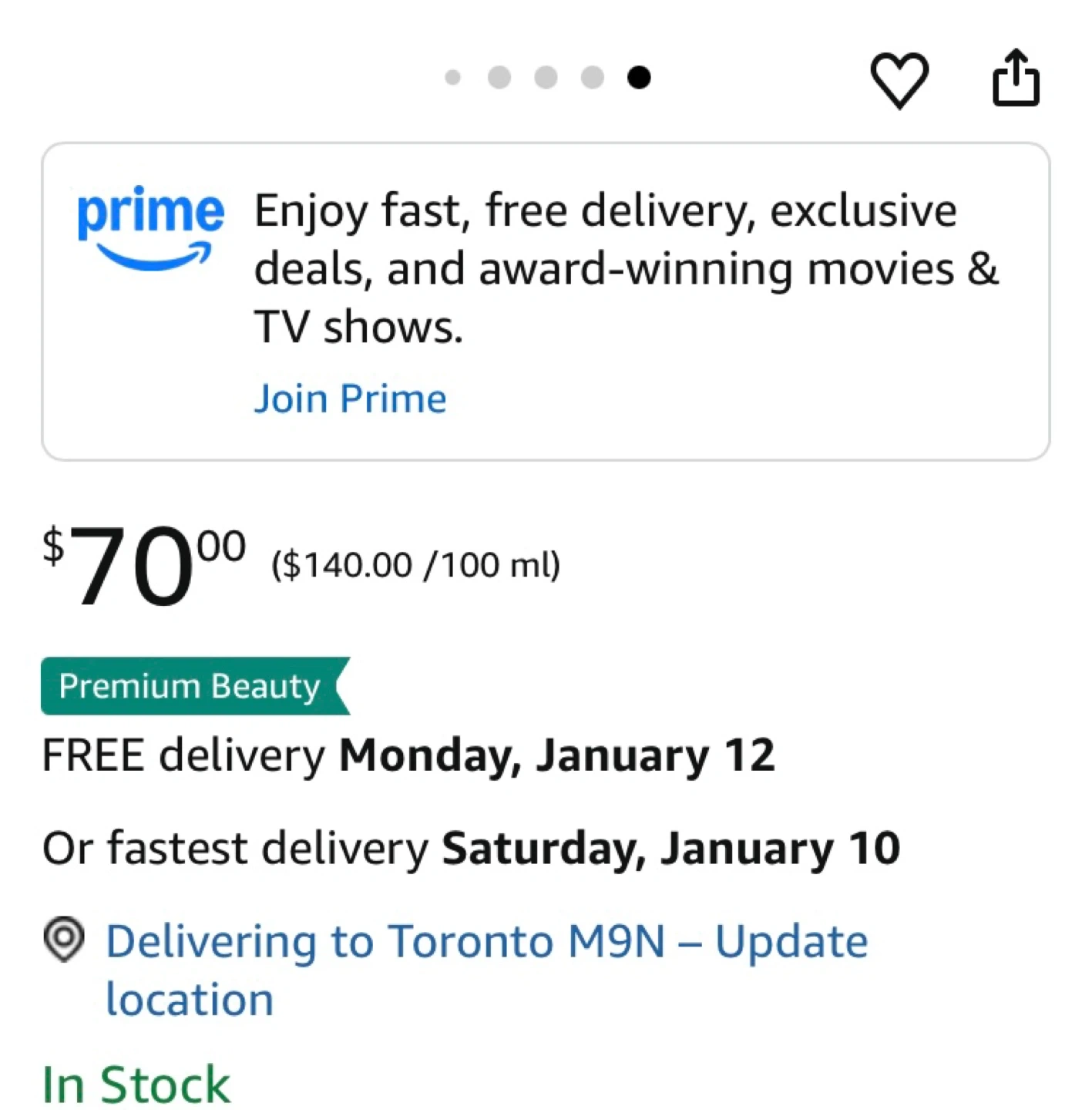Tap the large $70.00 price
Viewport: 1092px width, 1110px height.
pyautogui.click(x=144, y=565)
